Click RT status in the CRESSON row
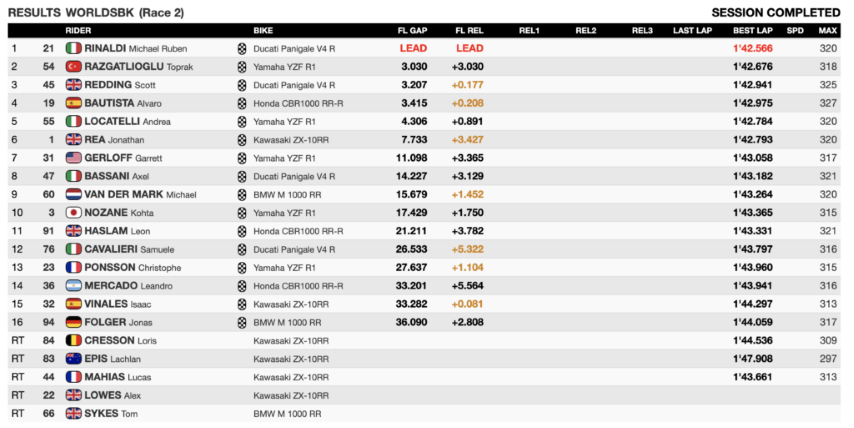The height and width of the screenshot is (428, 854). 17,340
